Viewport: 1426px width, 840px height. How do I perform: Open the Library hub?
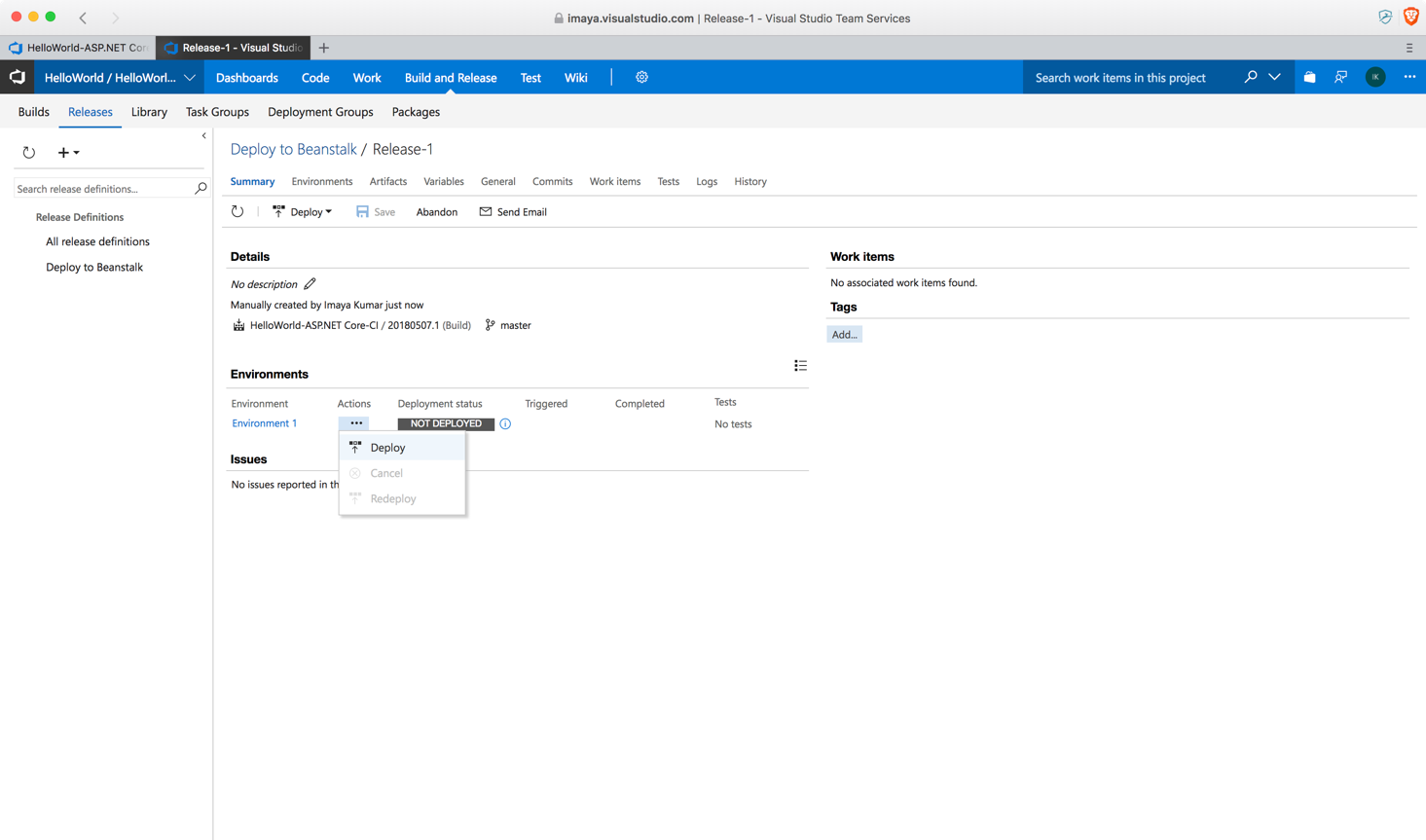(x=149, y=112)
